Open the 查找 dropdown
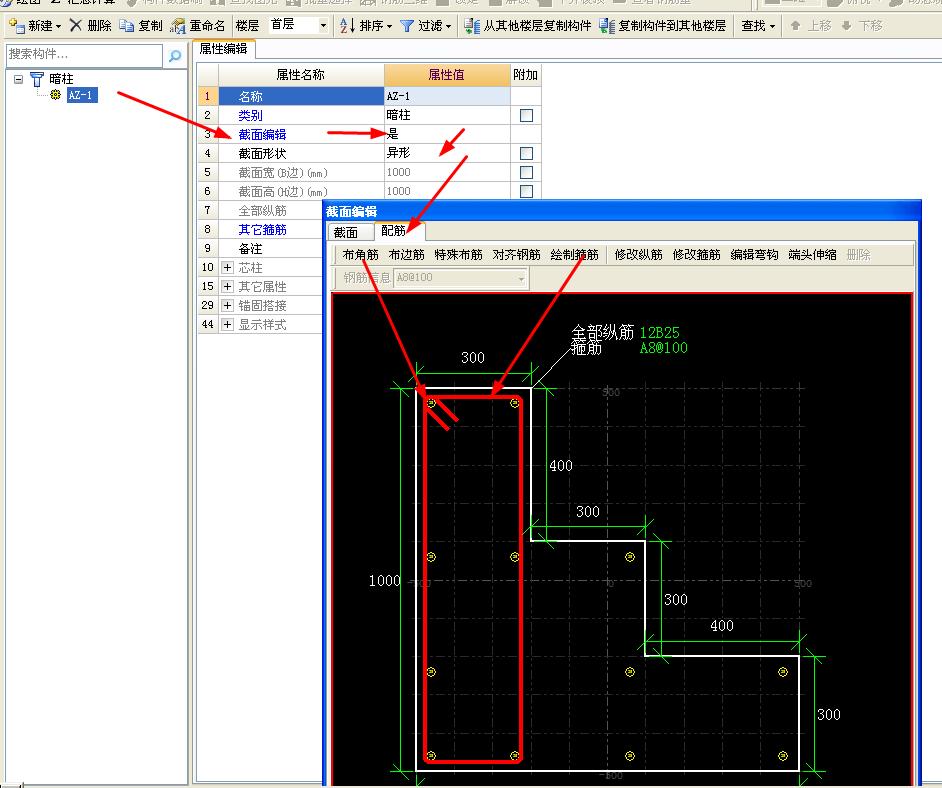Image resolution: width=942 pixels, height=788 pixels. [758, 26]
